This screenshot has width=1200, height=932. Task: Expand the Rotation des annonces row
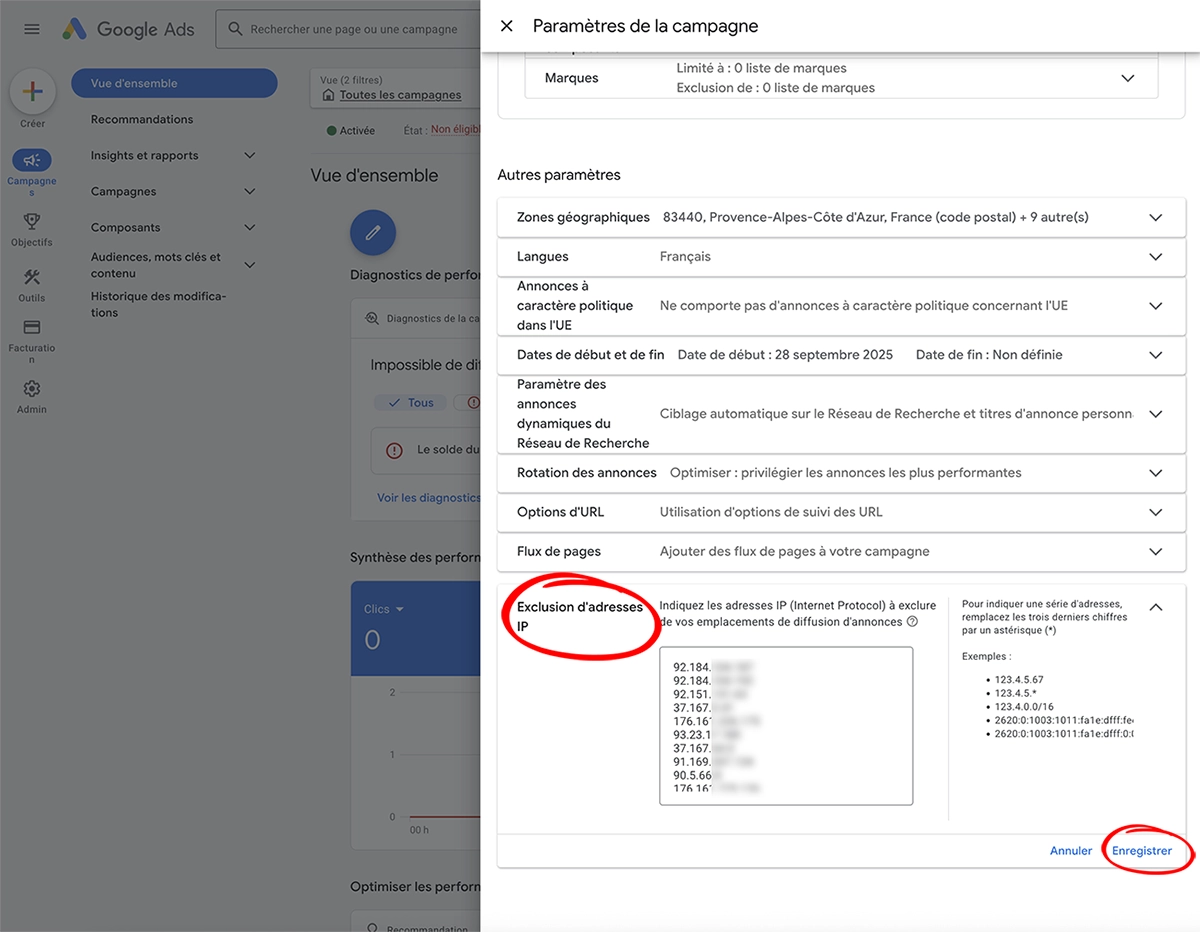[x=1155, y=472]
